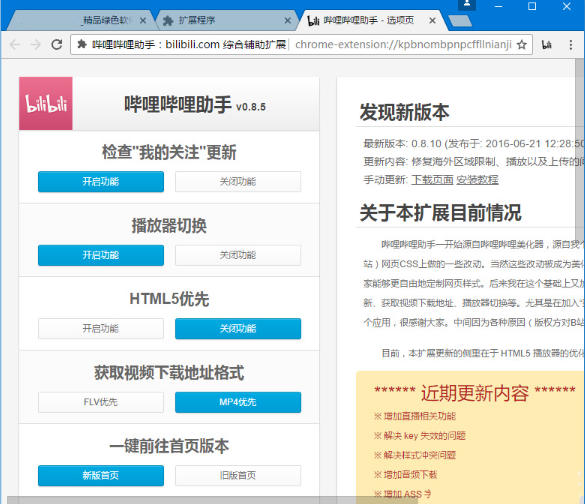Click the 发现新版本 heading
Image resolution: width=585 pixels, height=504 pixels.
click(404, 112)
